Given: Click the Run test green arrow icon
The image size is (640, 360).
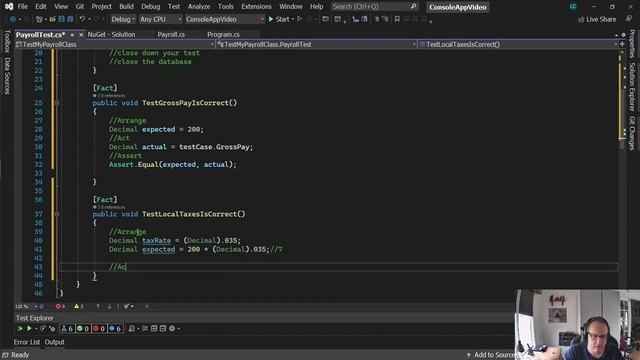Looking at the screenshot, I should [29, 328].
